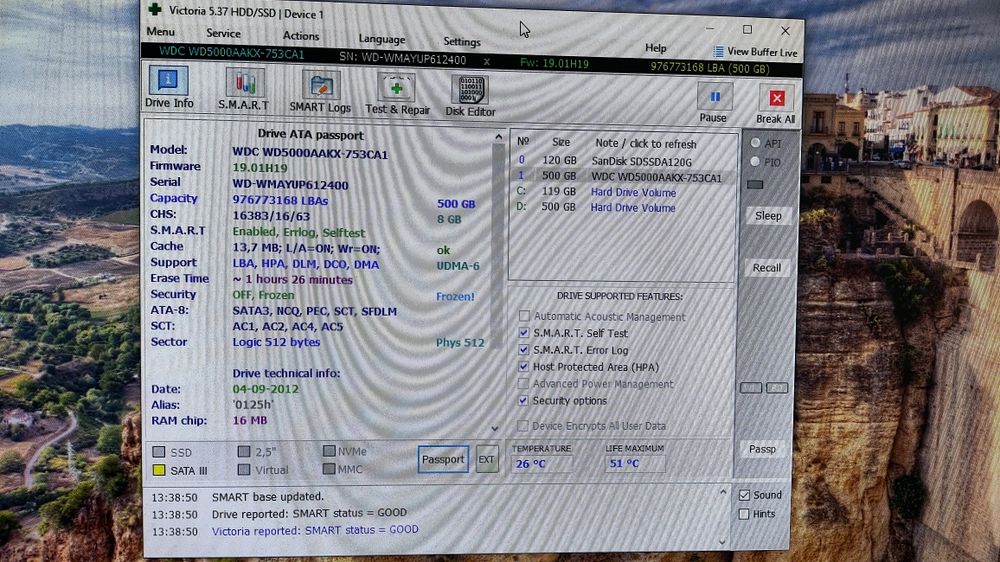Click the Date 04-09-2012 value
1000x562 pixels.
pos(265,388)
